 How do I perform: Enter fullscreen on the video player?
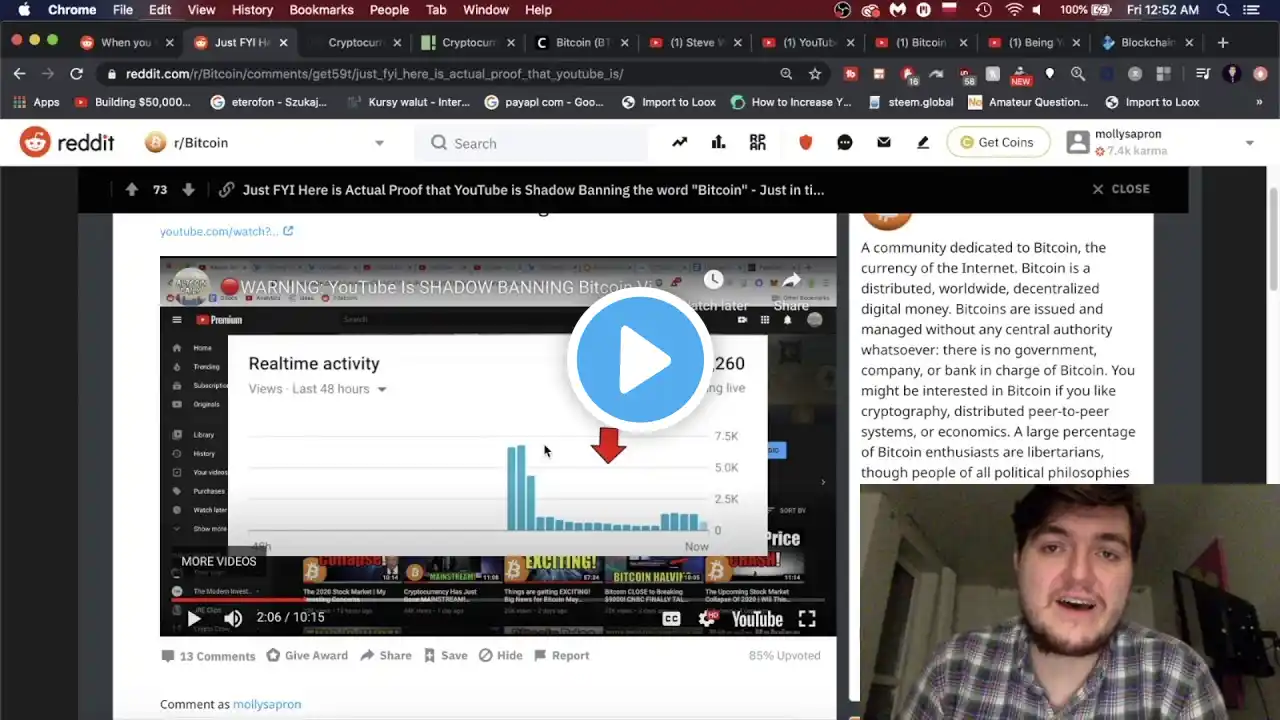point(807,619)
